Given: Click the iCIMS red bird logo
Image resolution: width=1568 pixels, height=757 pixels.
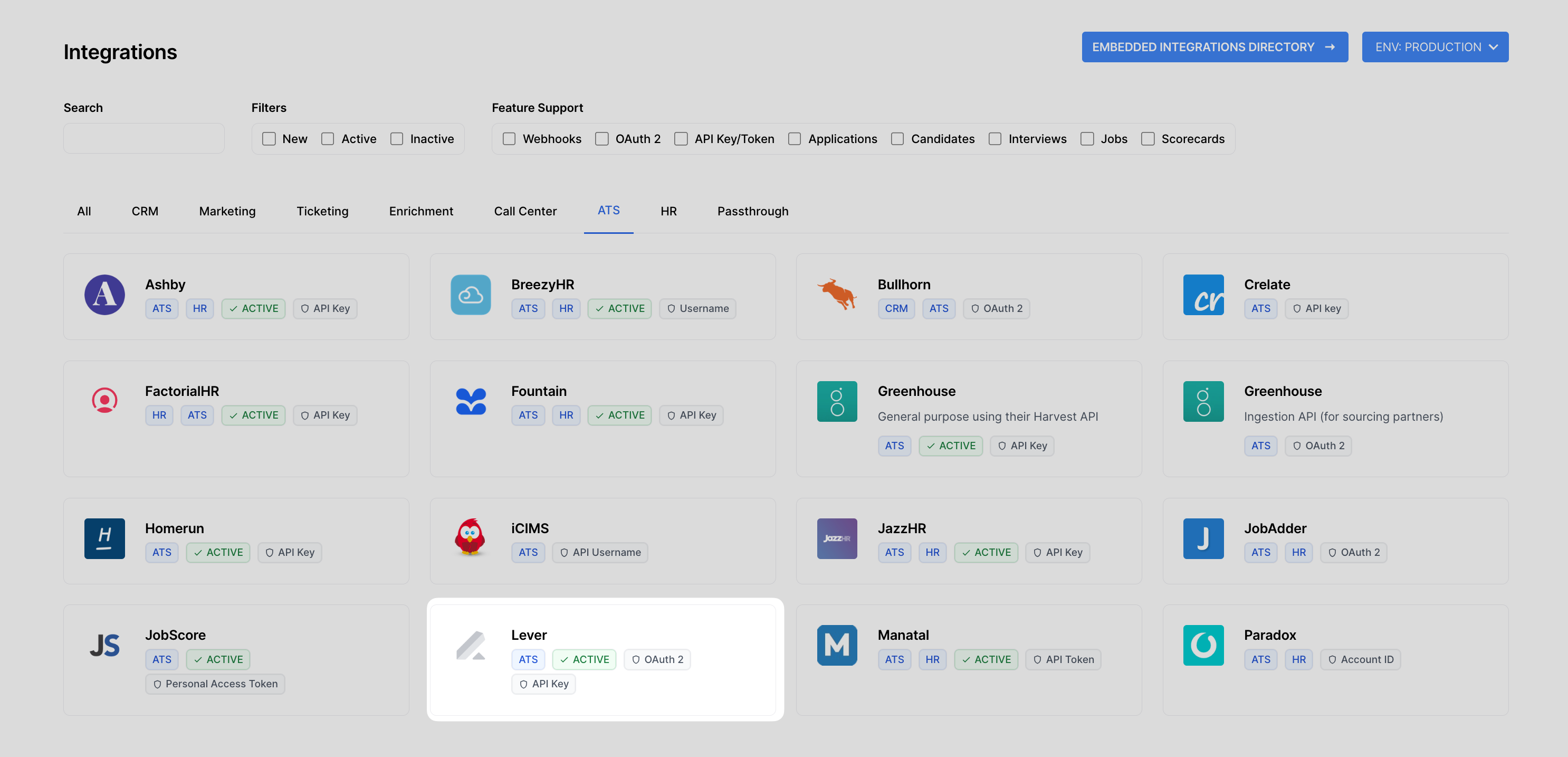Looking at the screenshot, I should pos(471,538).
